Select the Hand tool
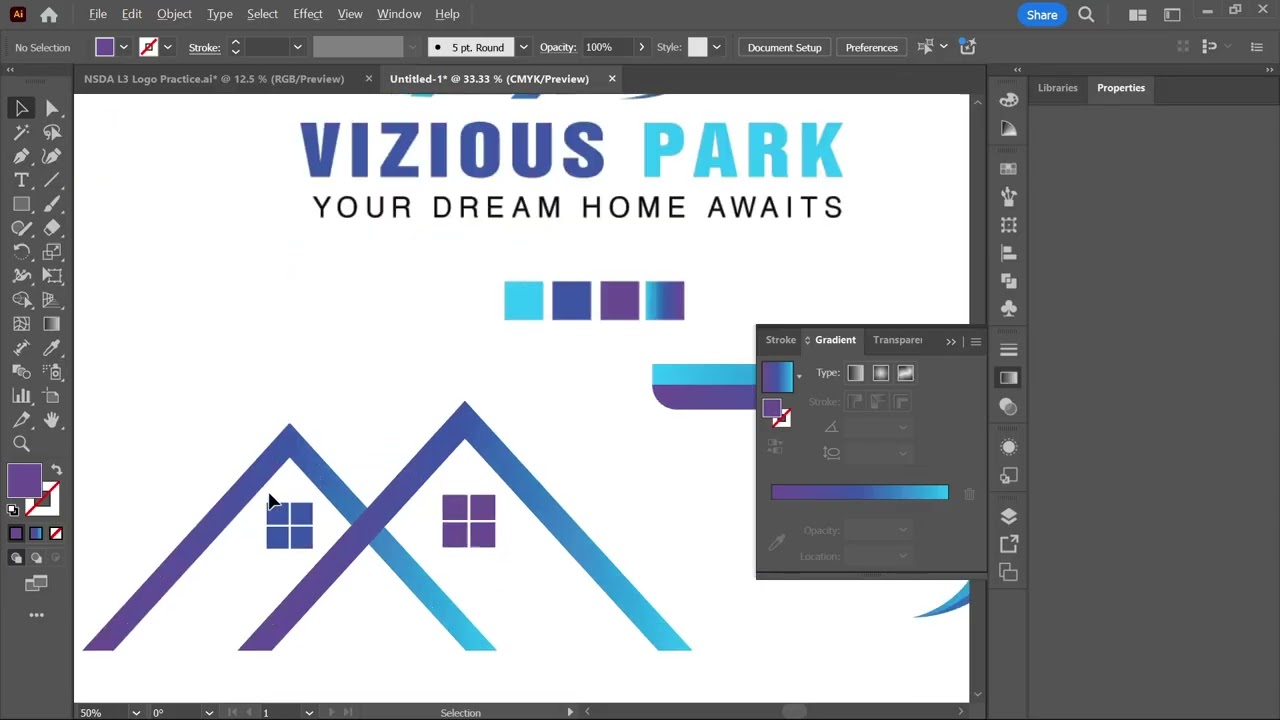The width and height of the screenshot is (1280, 720). pyautogui.click(x=52, y=420)
